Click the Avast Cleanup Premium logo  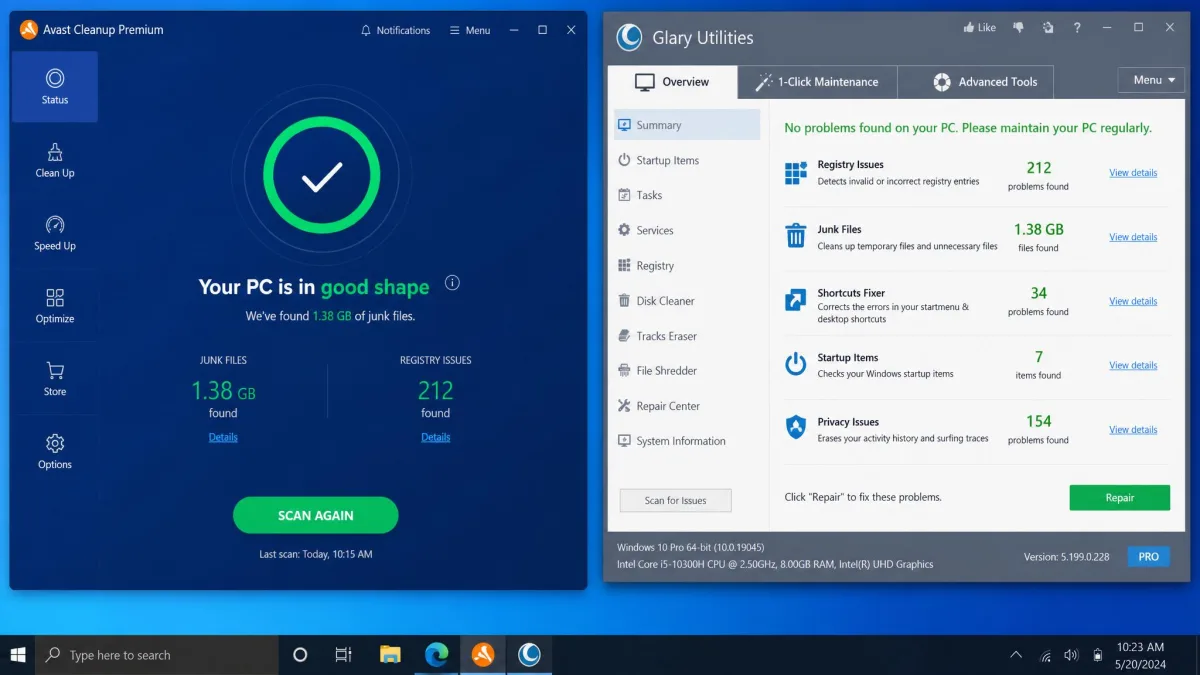29,30
